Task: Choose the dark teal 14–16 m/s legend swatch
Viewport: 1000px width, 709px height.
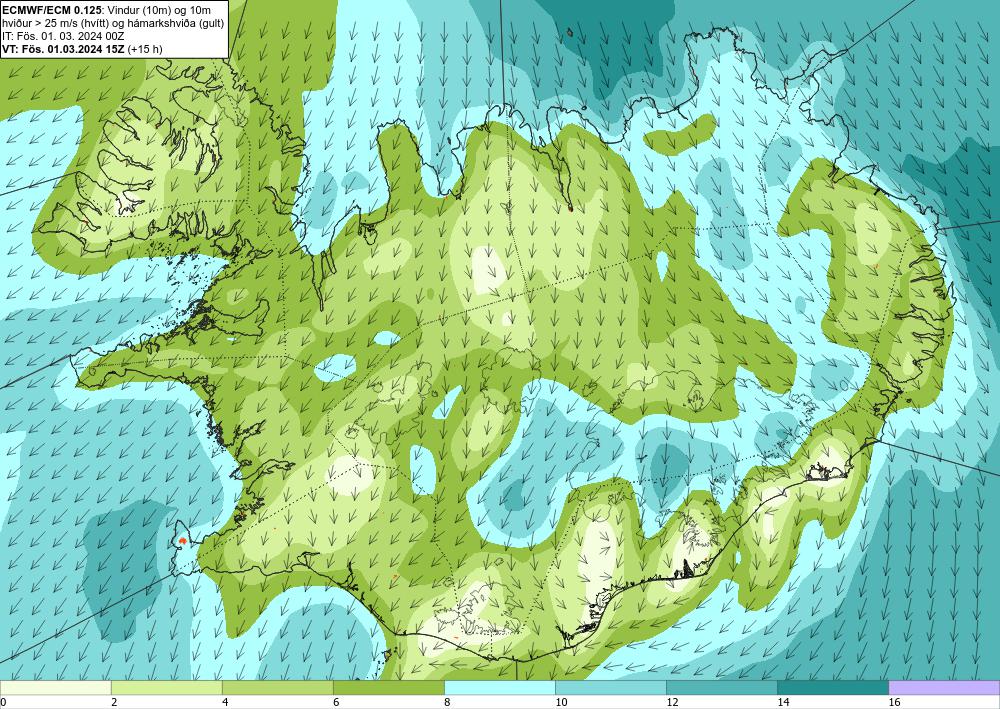Action: tap(833, 688)
